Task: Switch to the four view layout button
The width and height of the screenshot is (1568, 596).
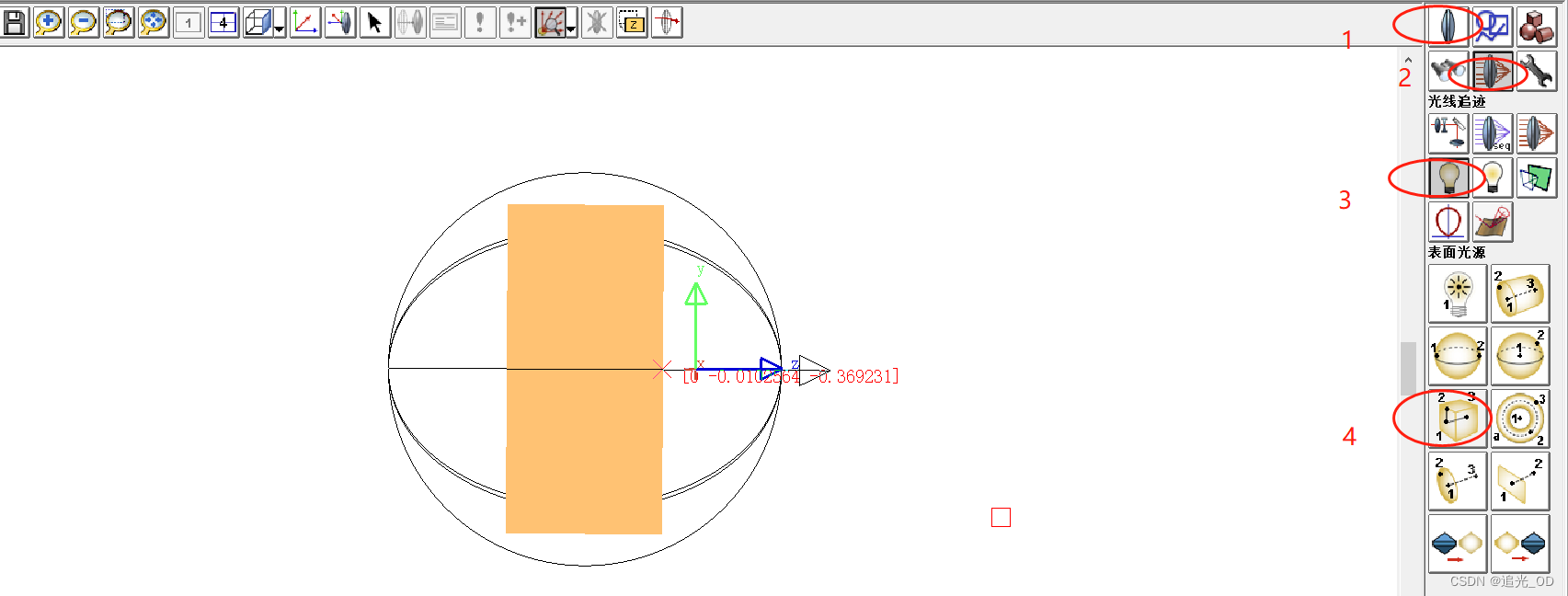Action: coord(223,22)
